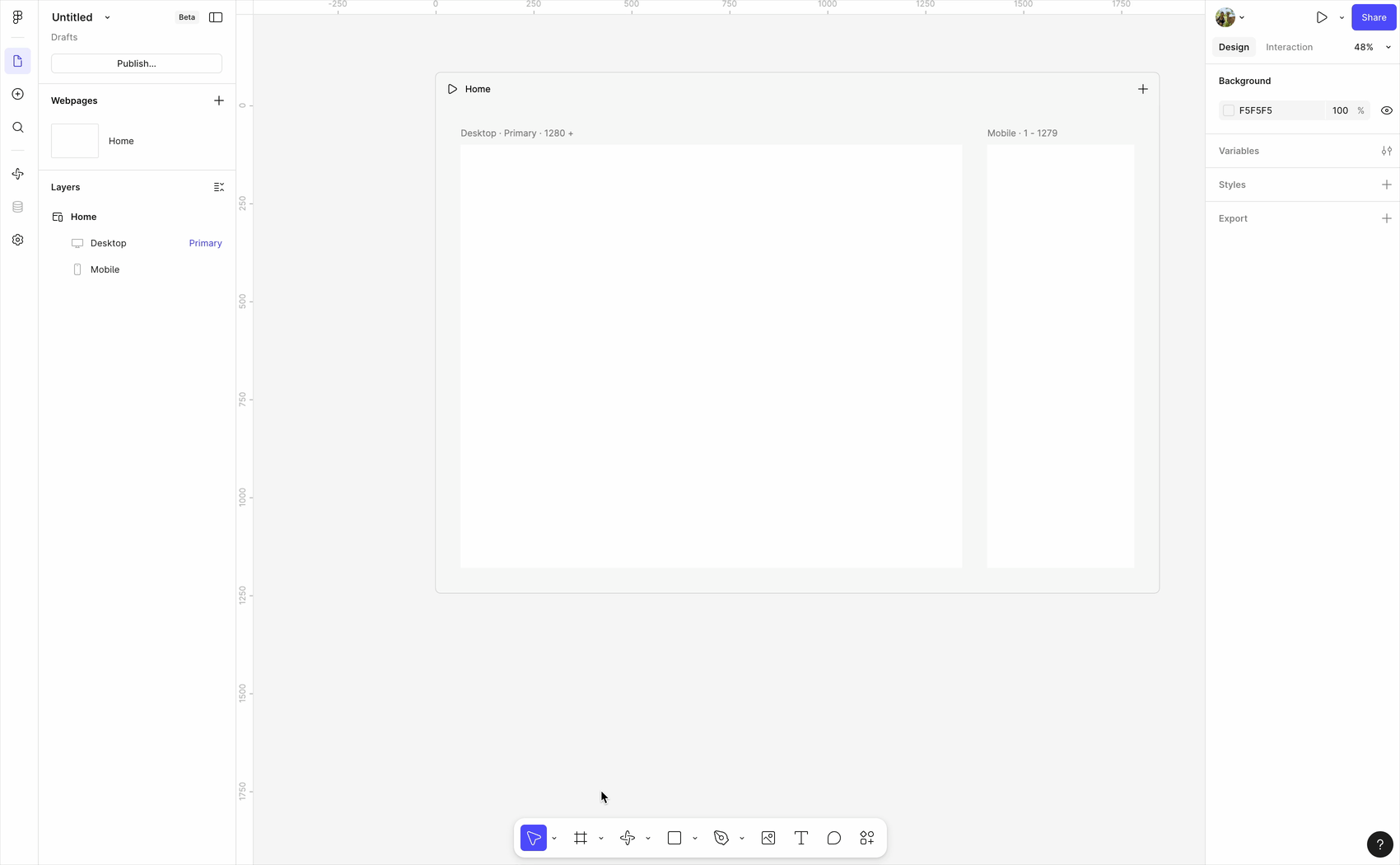The image size is (1400, 865).
Task: Click the Publish button
Action: pos(137,63)
